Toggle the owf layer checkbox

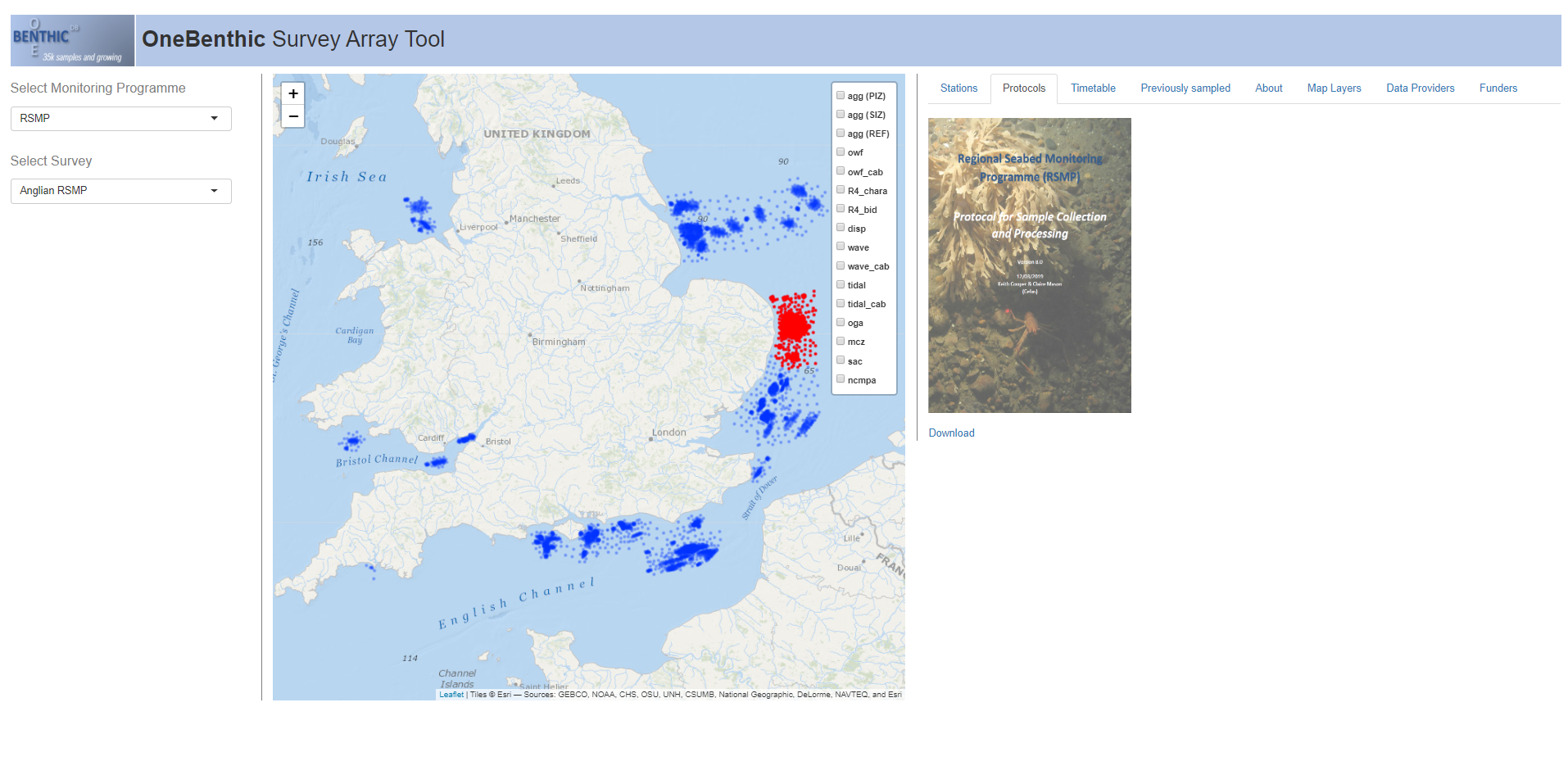tap(841, 152)
